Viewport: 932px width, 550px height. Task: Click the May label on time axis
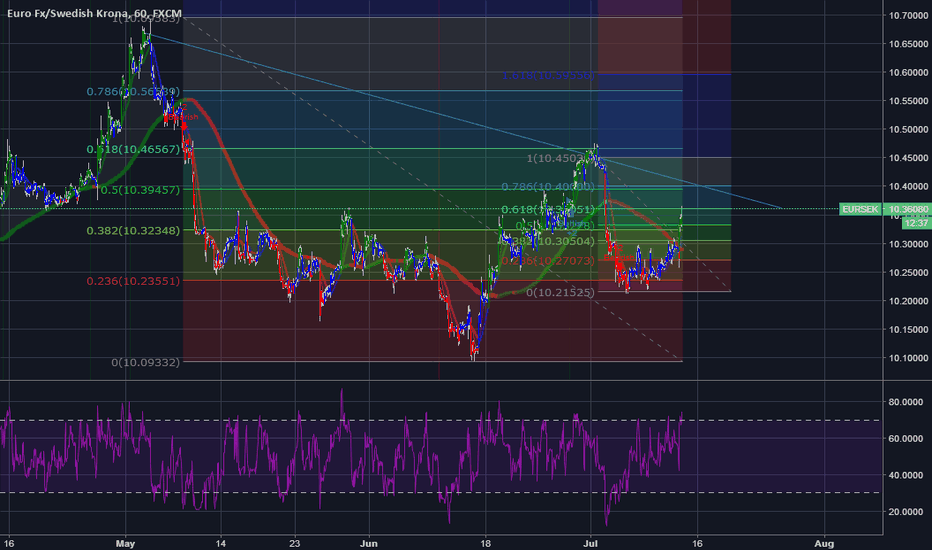[x=125, y=543]
